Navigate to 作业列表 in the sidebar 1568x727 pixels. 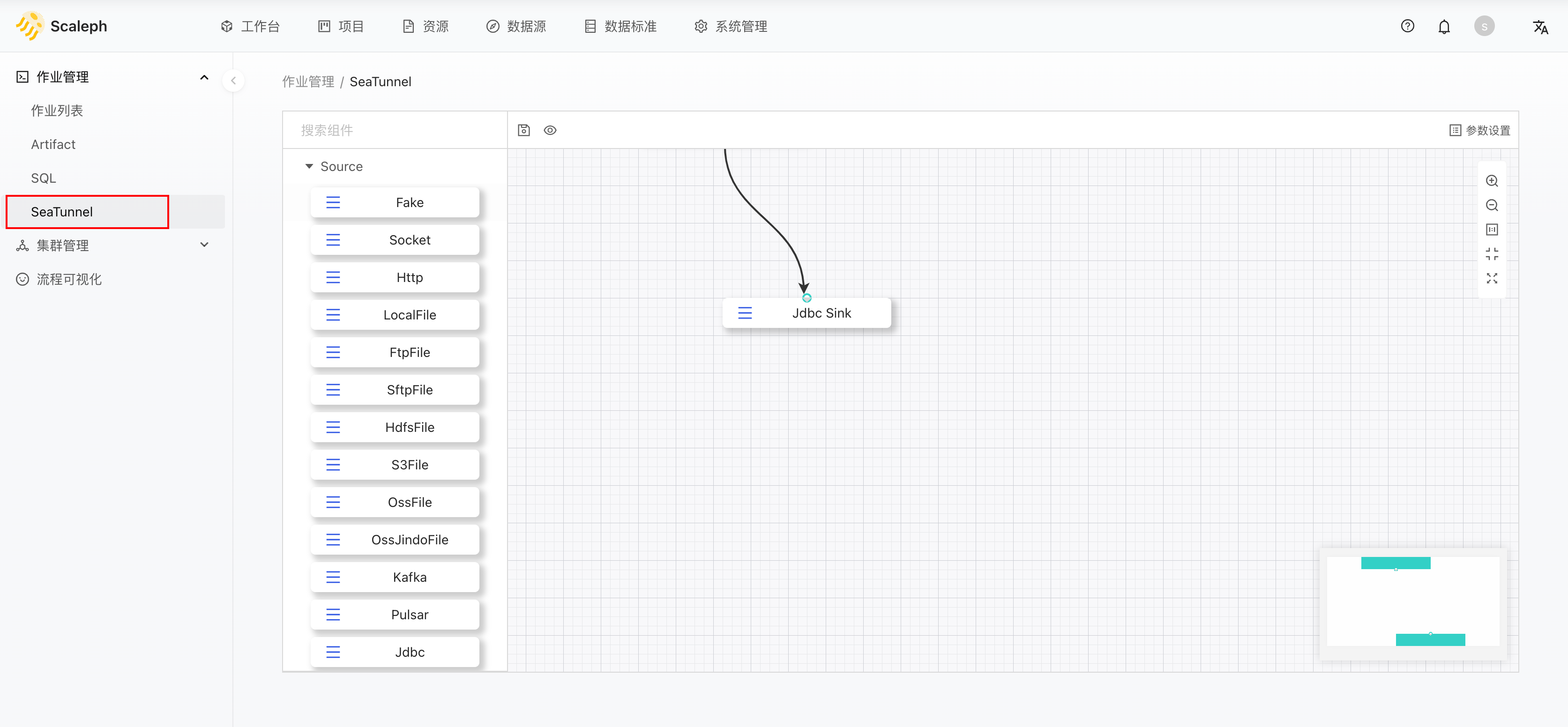click(x=57, y=110)
